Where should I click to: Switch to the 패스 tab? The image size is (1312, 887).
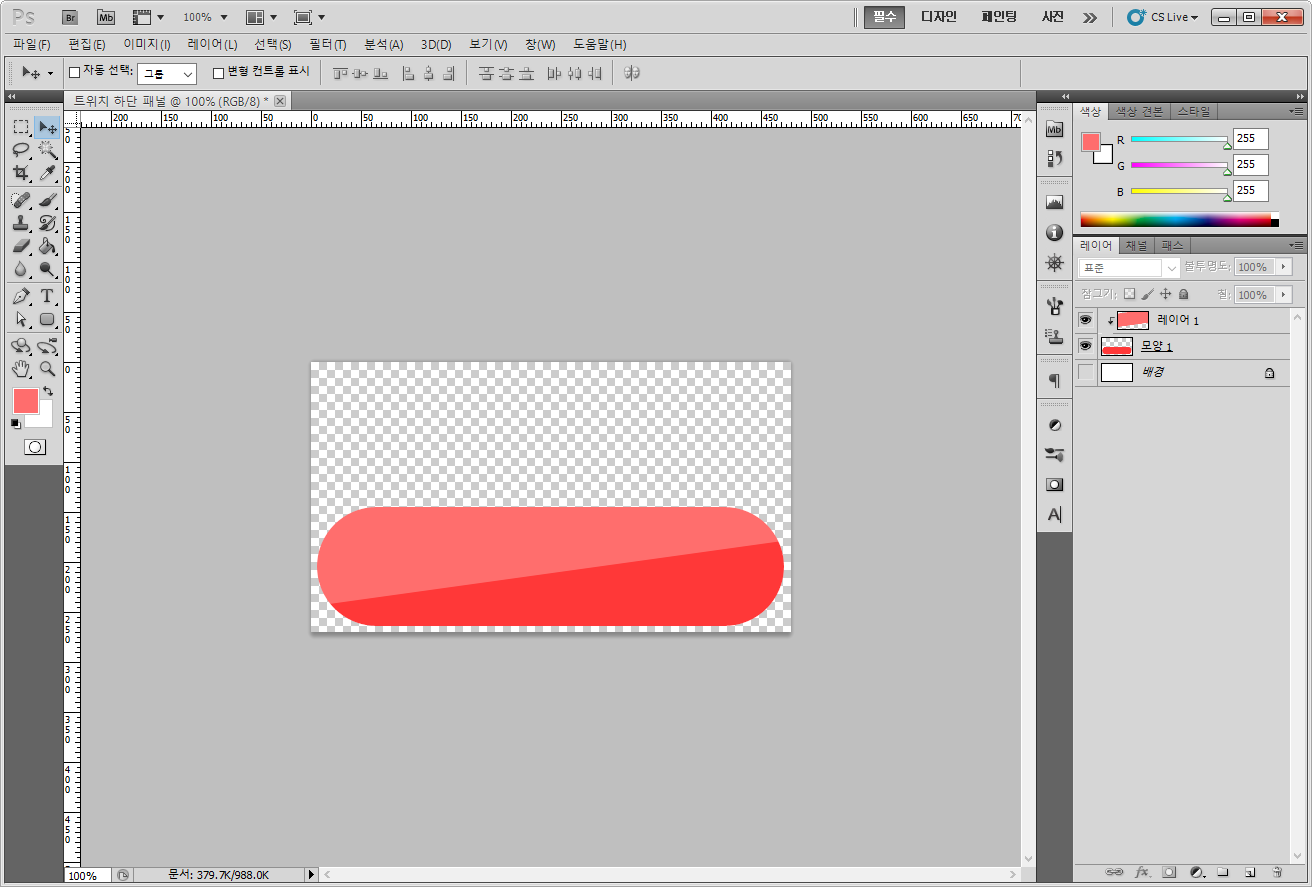(1172, 245)
